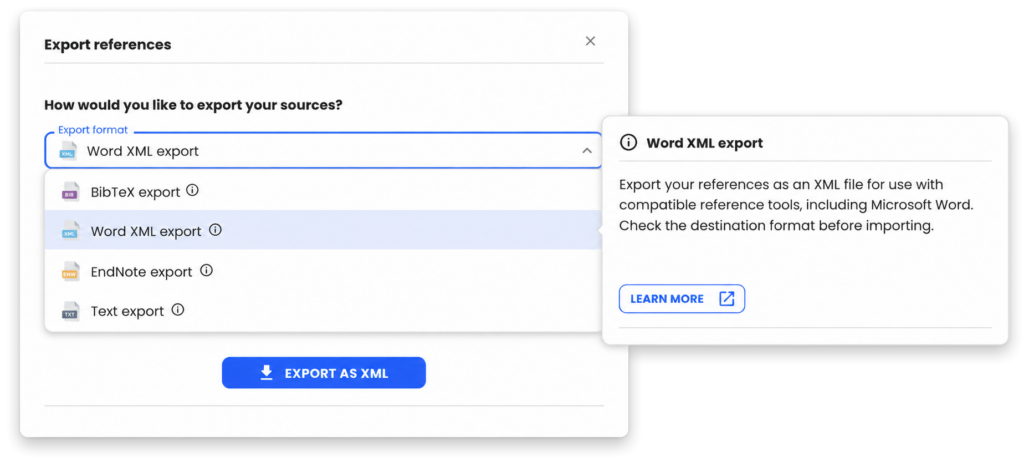Open info icon beside Text export
Screen dimensions: 1024x472
tap(178, 310)
